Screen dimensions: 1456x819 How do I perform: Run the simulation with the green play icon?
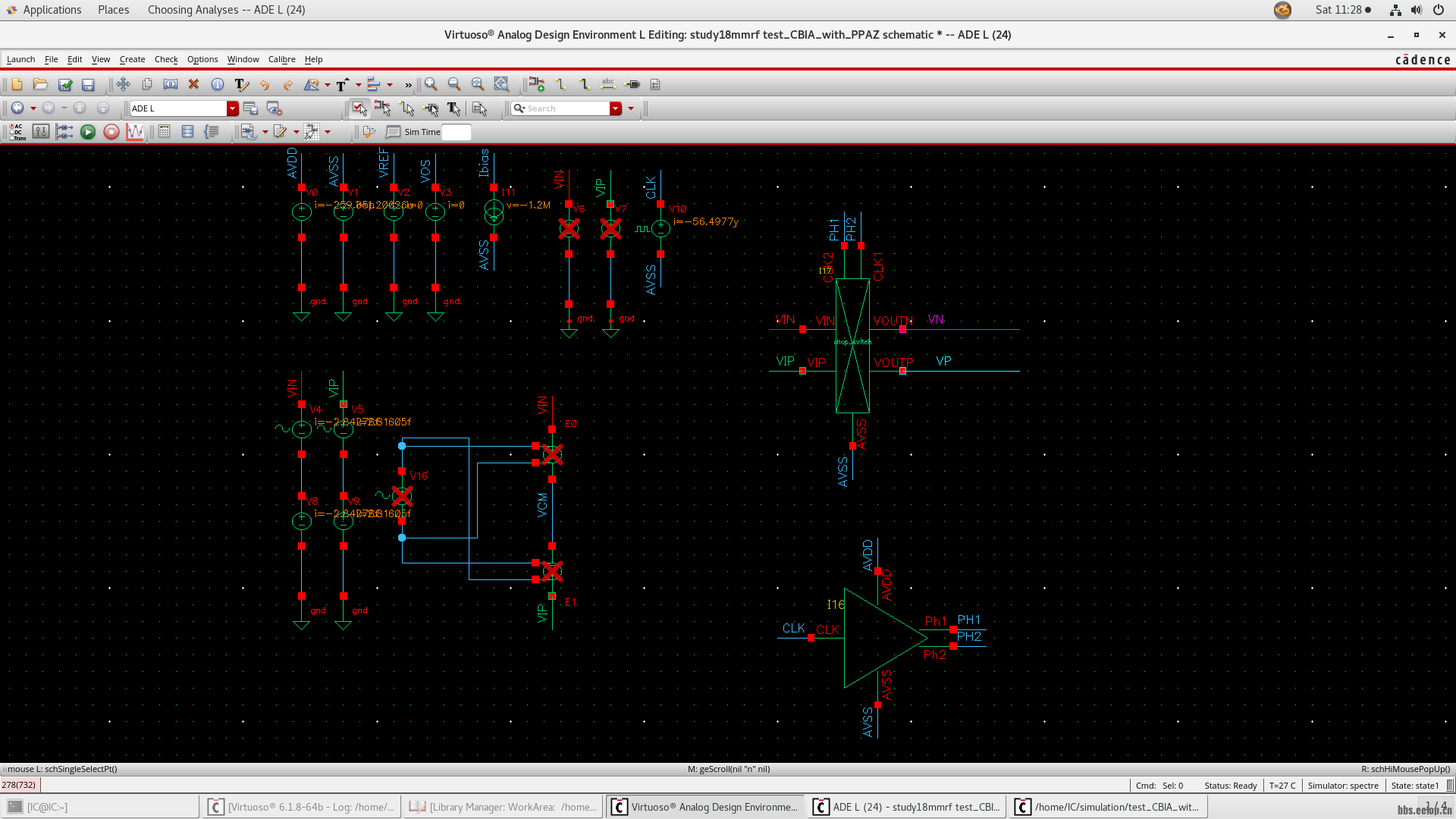click(x=88, y=132)
